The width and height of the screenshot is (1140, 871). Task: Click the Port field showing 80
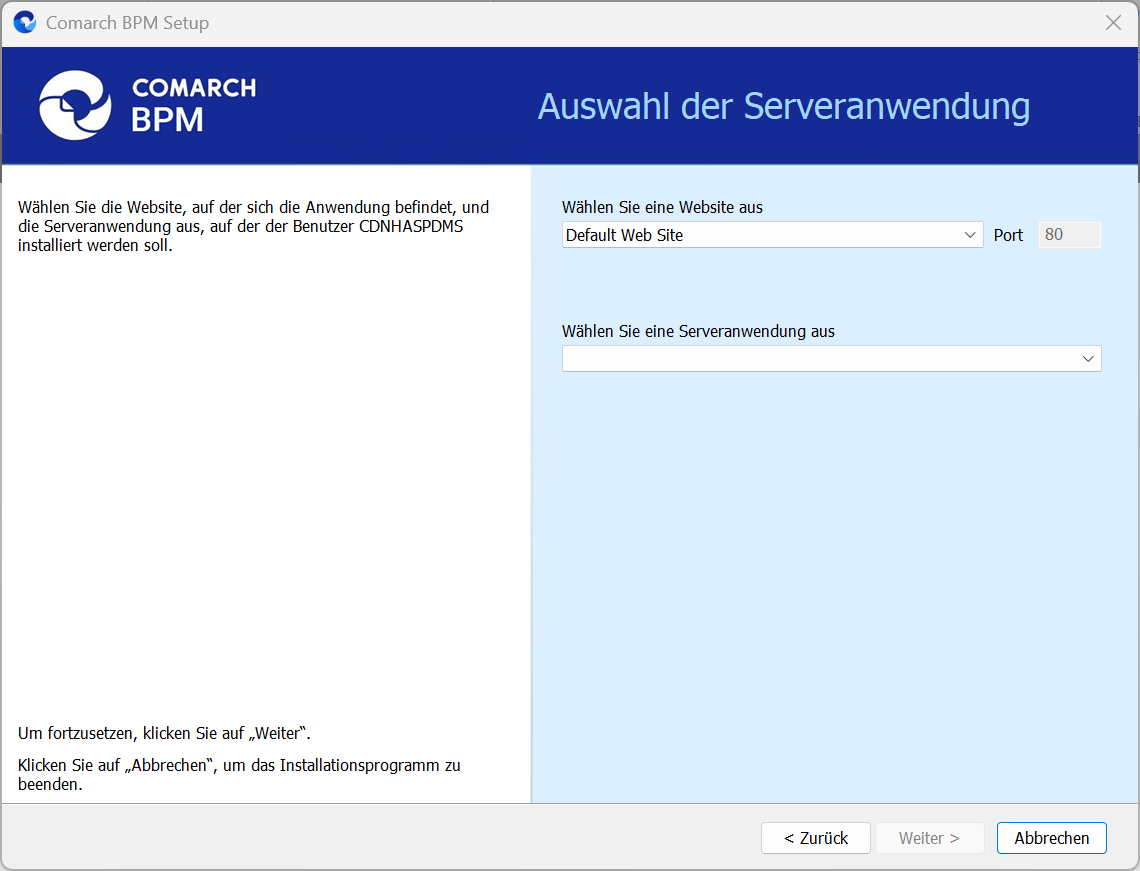coord(1069,235)
